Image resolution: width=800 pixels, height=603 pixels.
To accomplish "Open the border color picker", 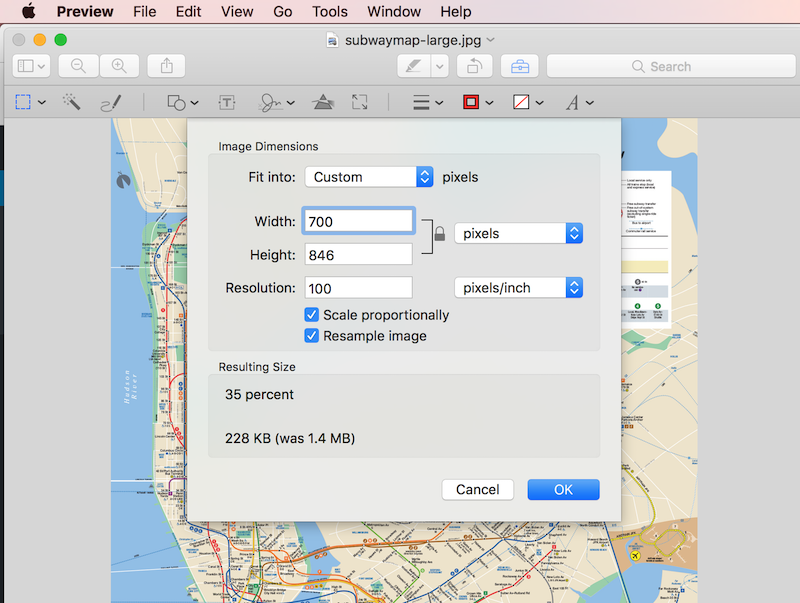I will click(x=470, y=102).
